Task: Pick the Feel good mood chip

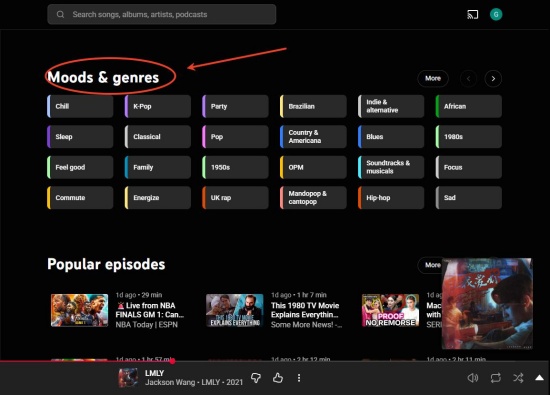Action: [80, 167]
